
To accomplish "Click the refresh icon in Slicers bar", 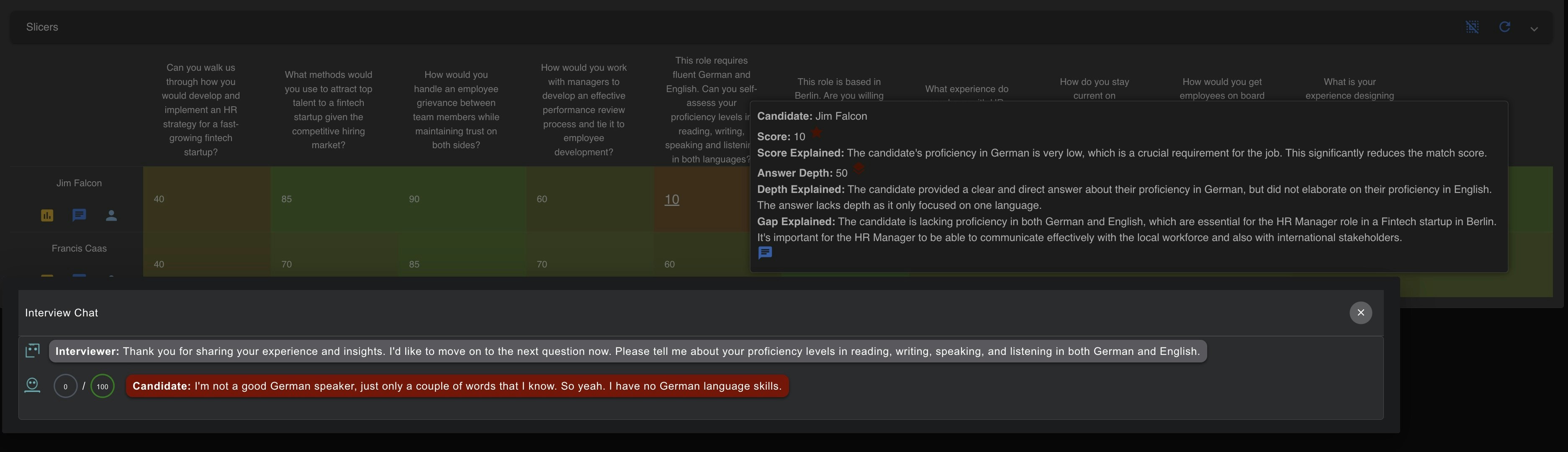I will coord(1504,27).
